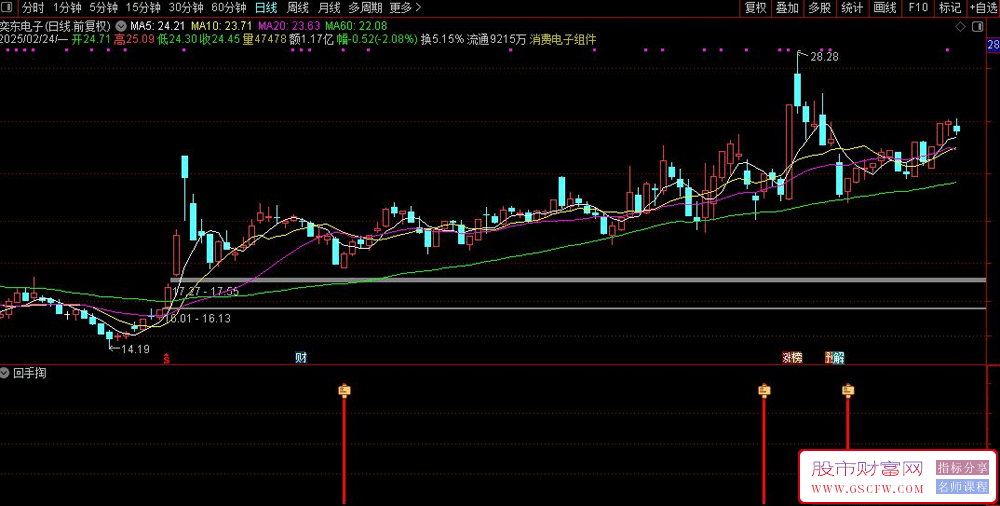1000x506 pixels.
Task: Select the 60分钟 period tab
Action: tap(228, 8)
